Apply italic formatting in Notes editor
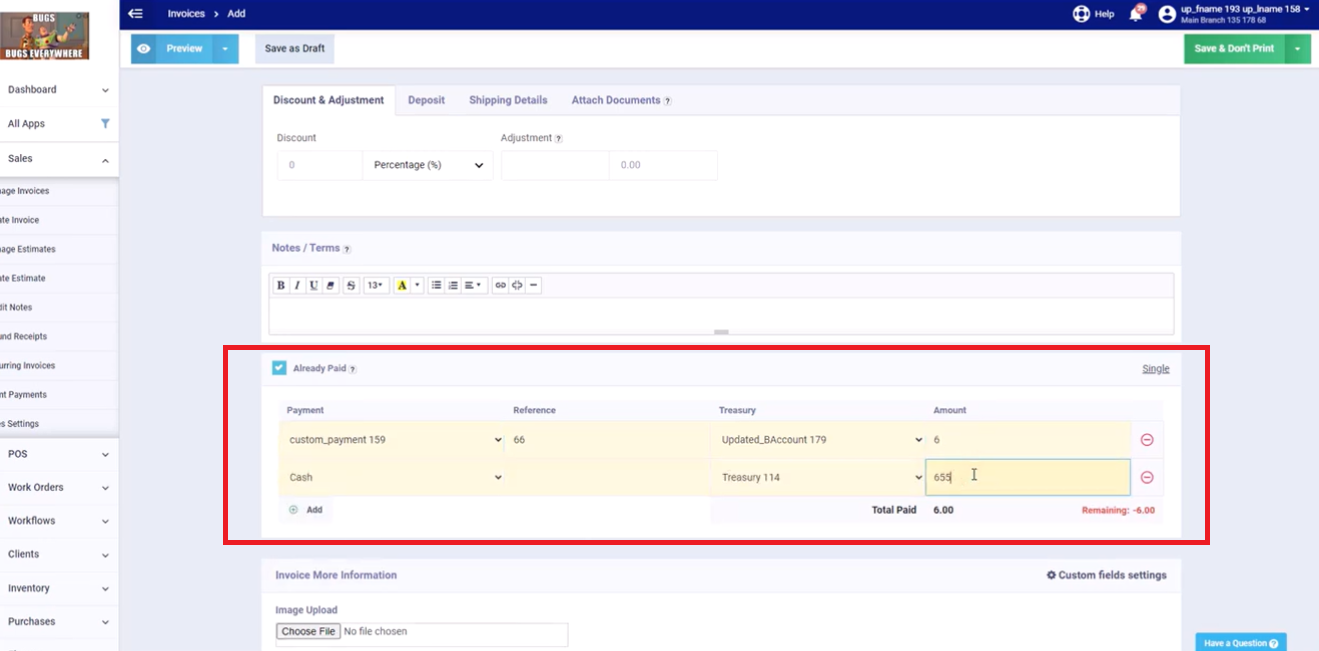Screen dimensions: 1319x651 tap(297, 285)
